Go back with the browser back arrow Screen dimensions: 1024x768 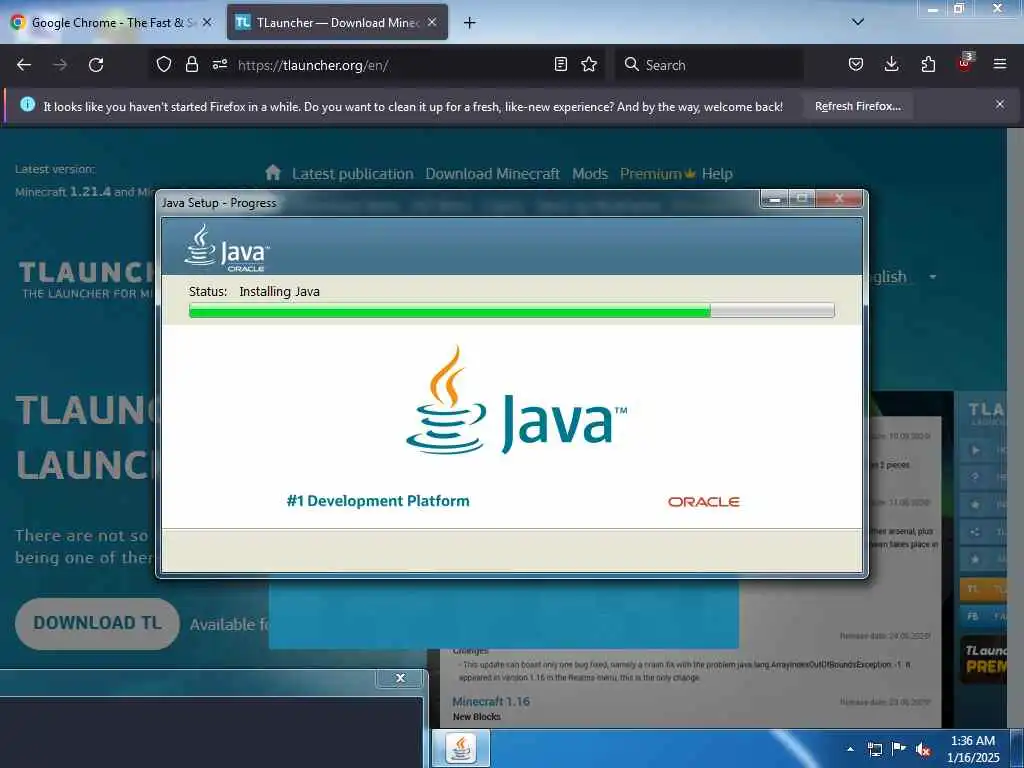24,65
